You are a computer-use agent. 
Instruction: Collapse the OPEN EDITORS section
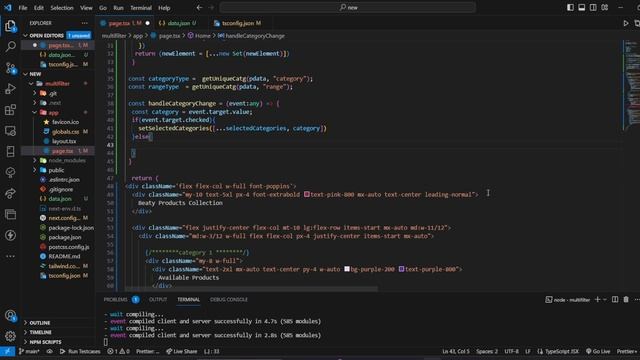[25, 36]
